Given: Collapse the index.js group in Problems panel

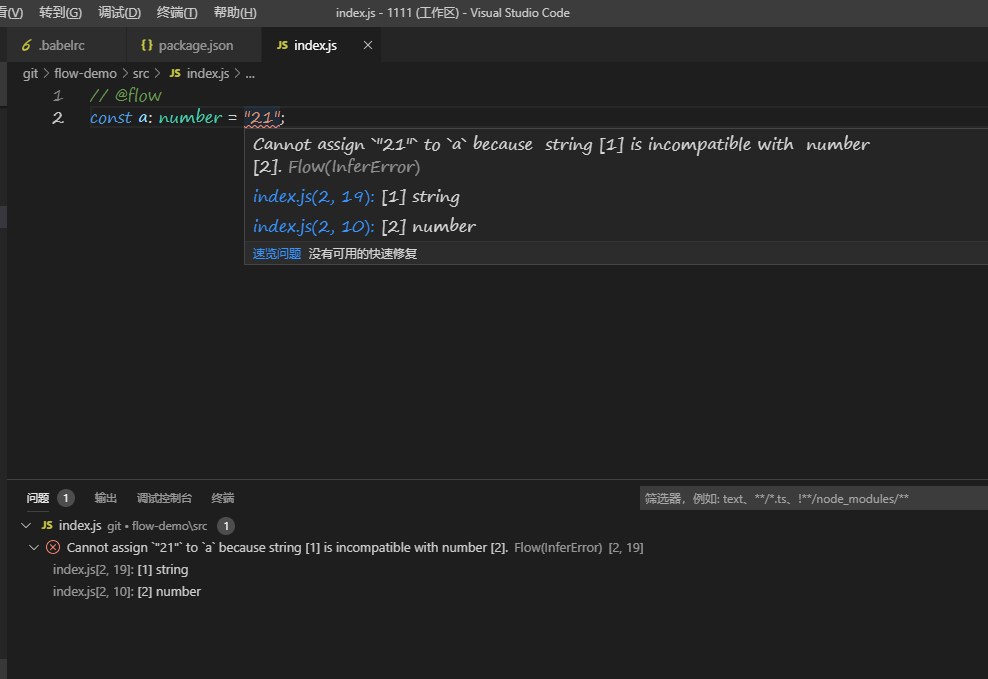Looking at the screenshot, I should [26, 526].
